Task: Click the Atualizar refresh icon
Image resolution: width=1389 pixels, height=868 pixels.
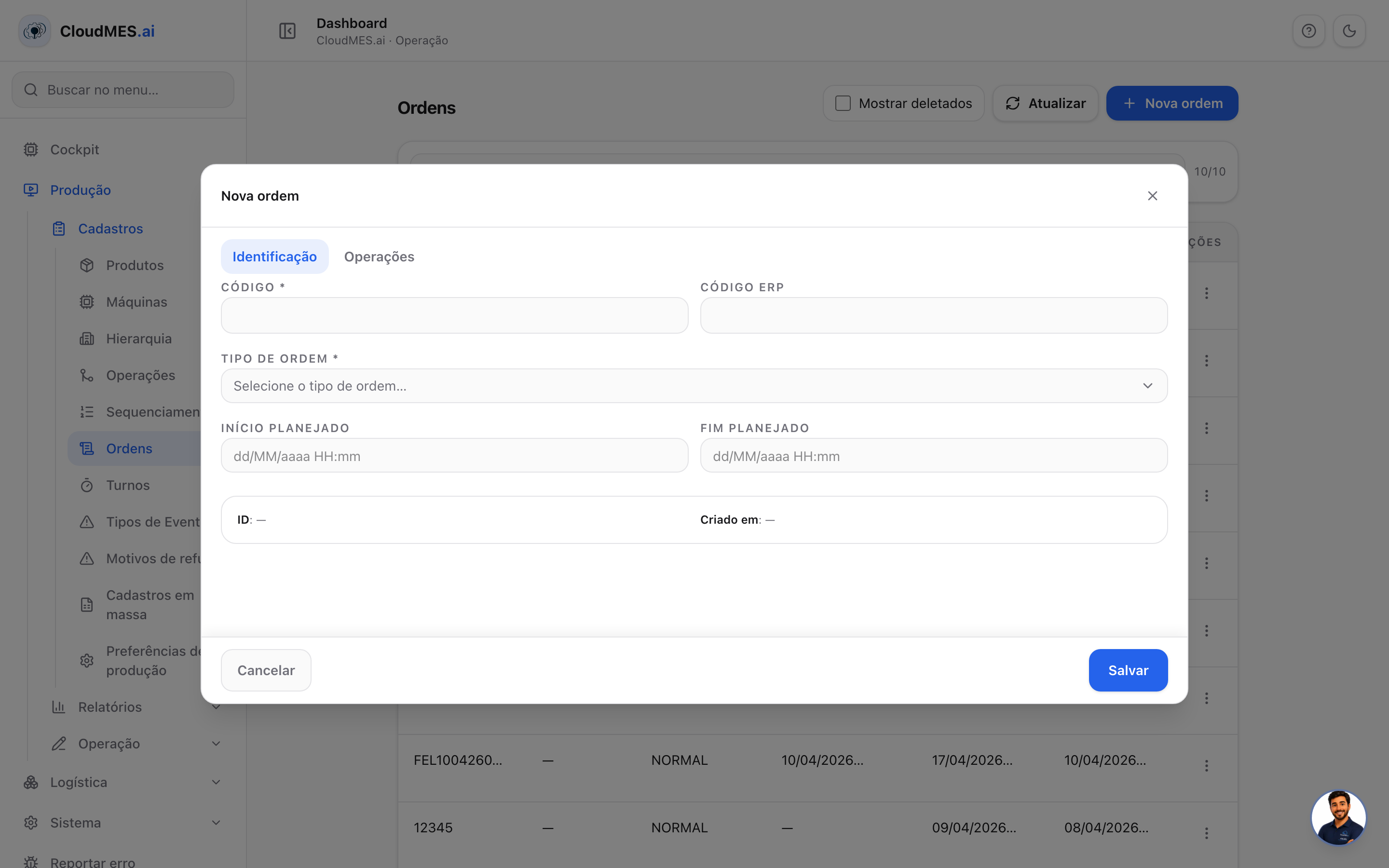Action: coord(1012,103)
